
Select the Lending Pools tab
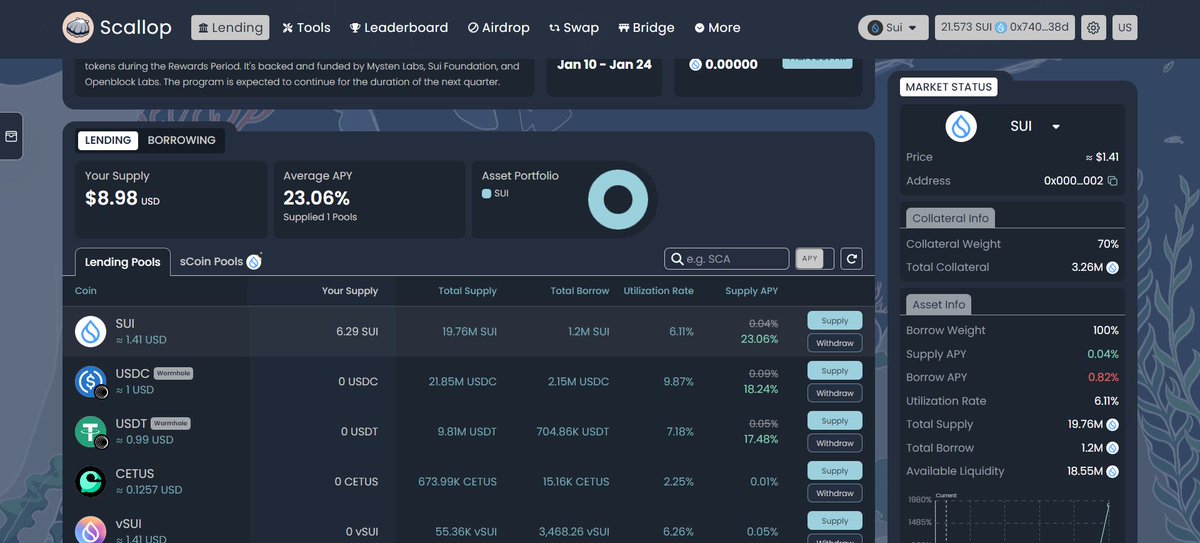[x=122, y=262]
